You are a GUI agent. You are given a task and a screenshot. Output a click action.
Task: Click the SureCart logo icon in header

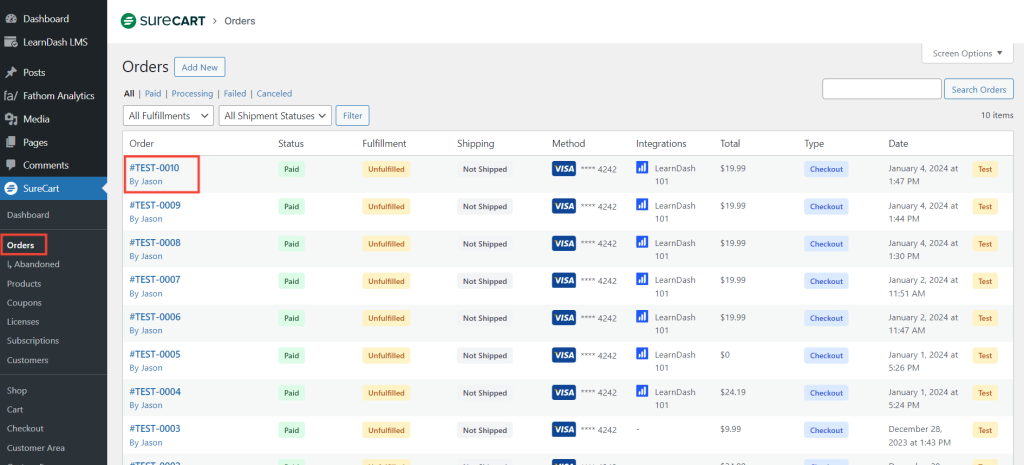click(128, 20)
